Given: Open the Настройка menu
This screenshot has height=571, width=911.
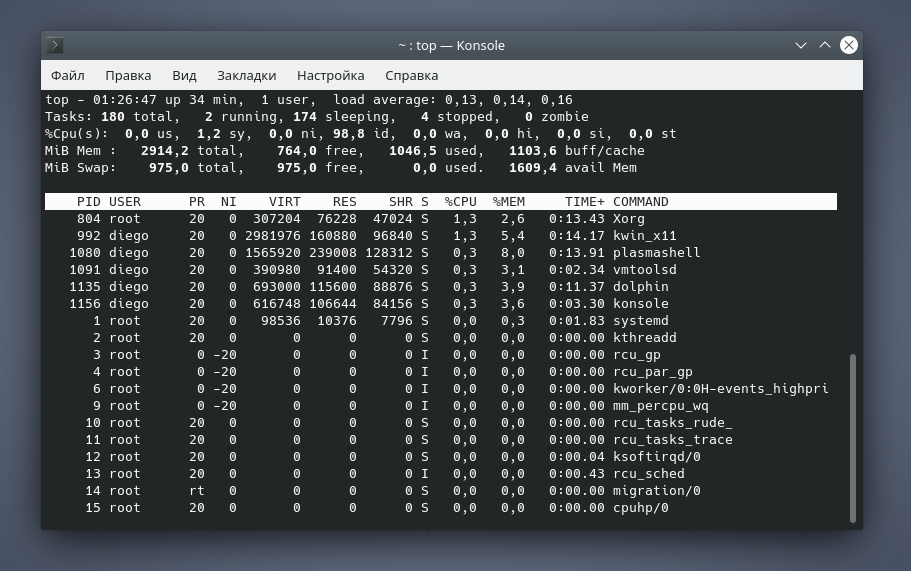Looking at the screenshot, I should click(330, 75).
